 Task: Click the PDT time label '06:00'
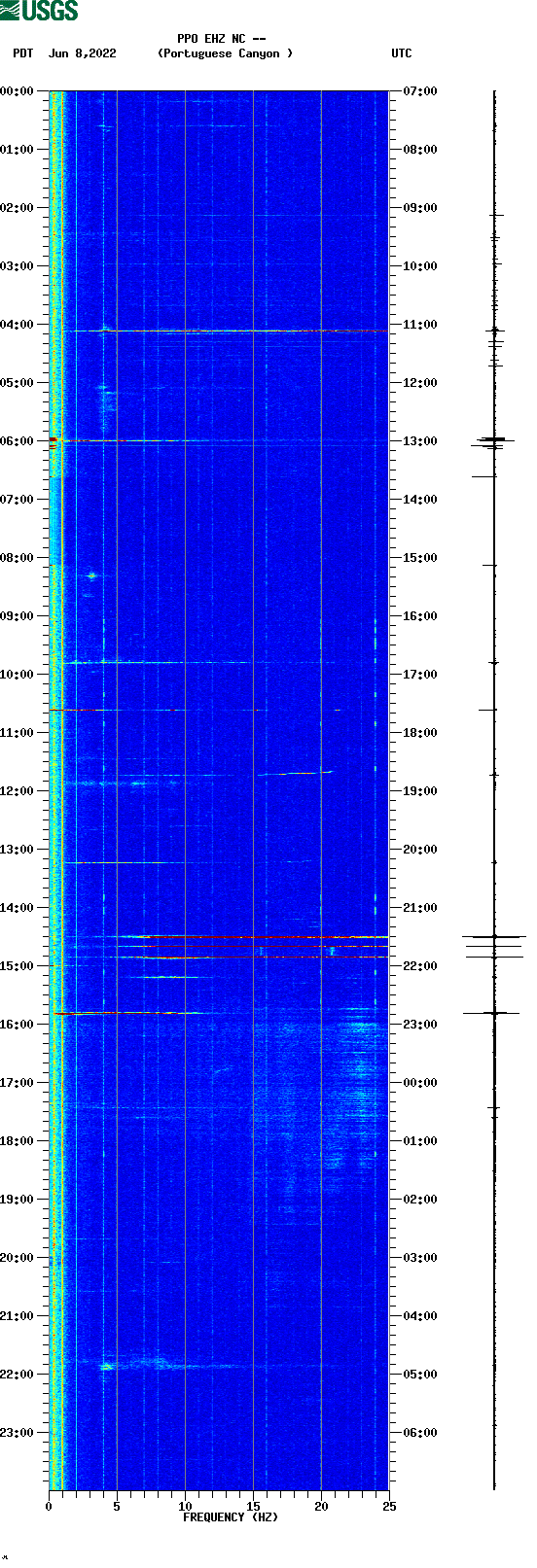(x=17, y=441)
